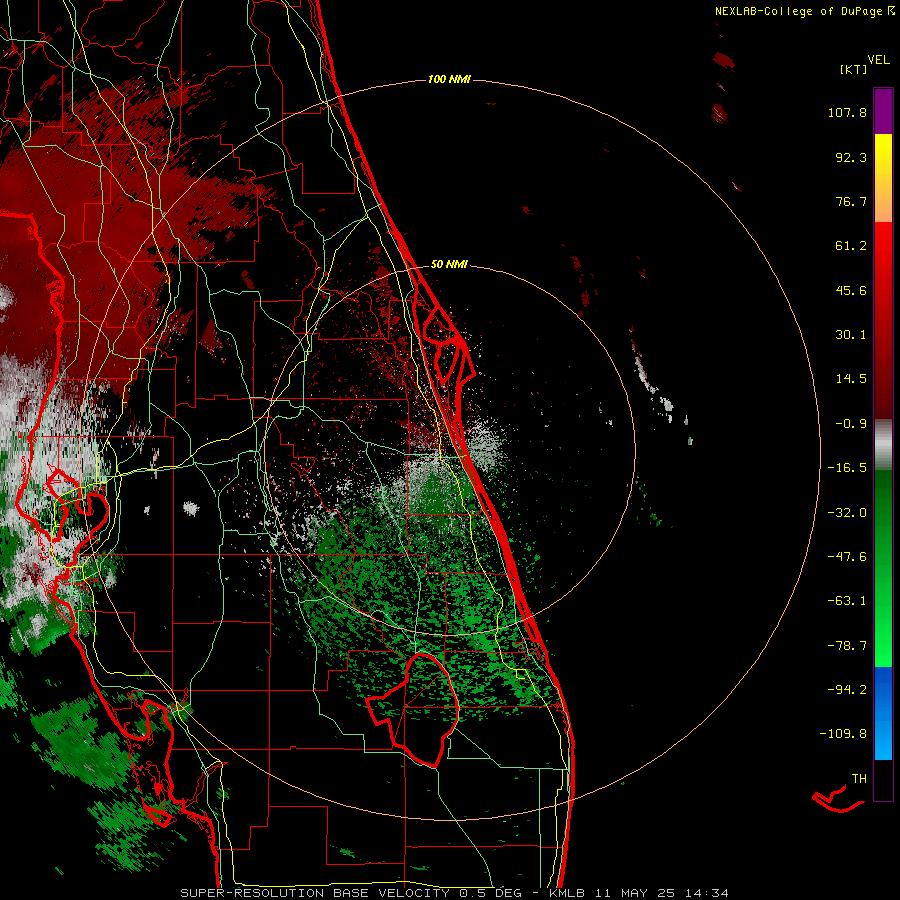Click the TH label under the color scale
This screenshot has height=900, width=900.
tap(859, 779)
